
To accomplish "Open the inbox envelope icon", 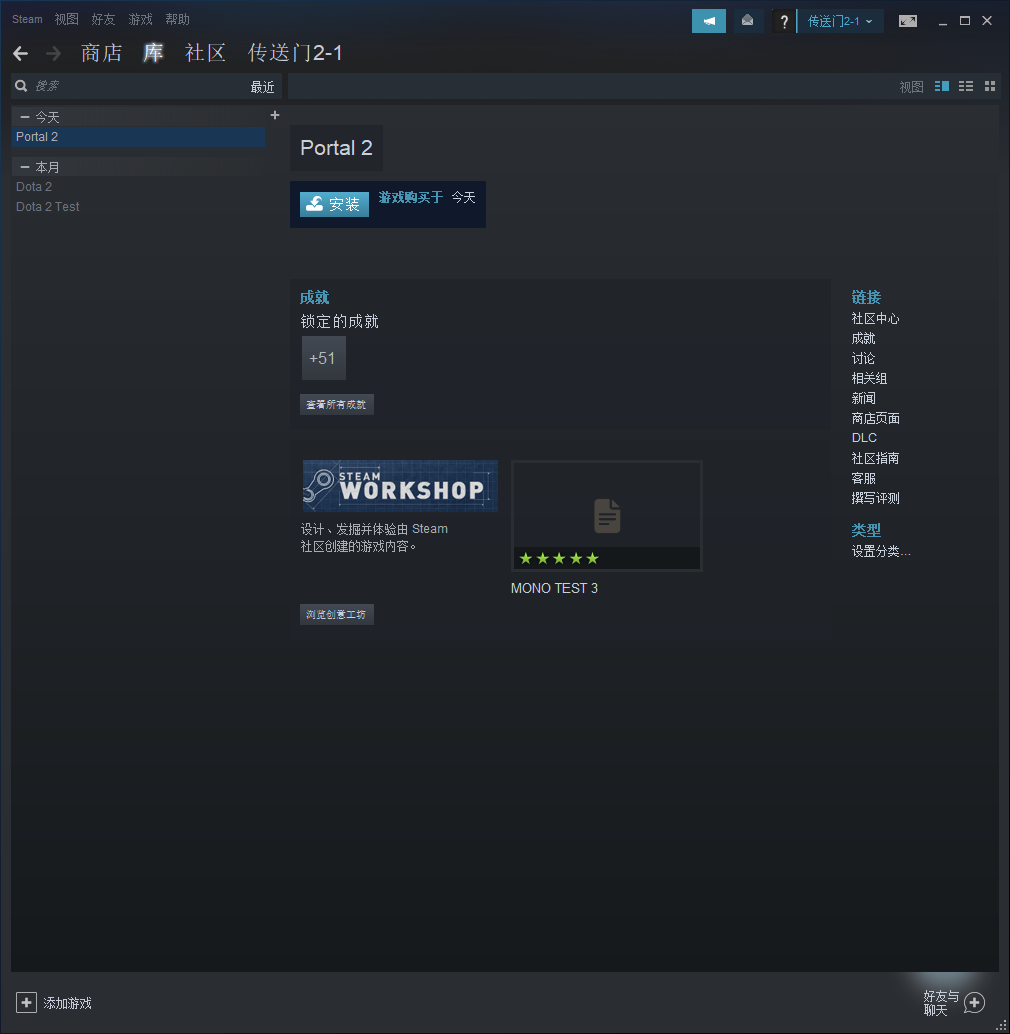I will [x=748, y=21].
